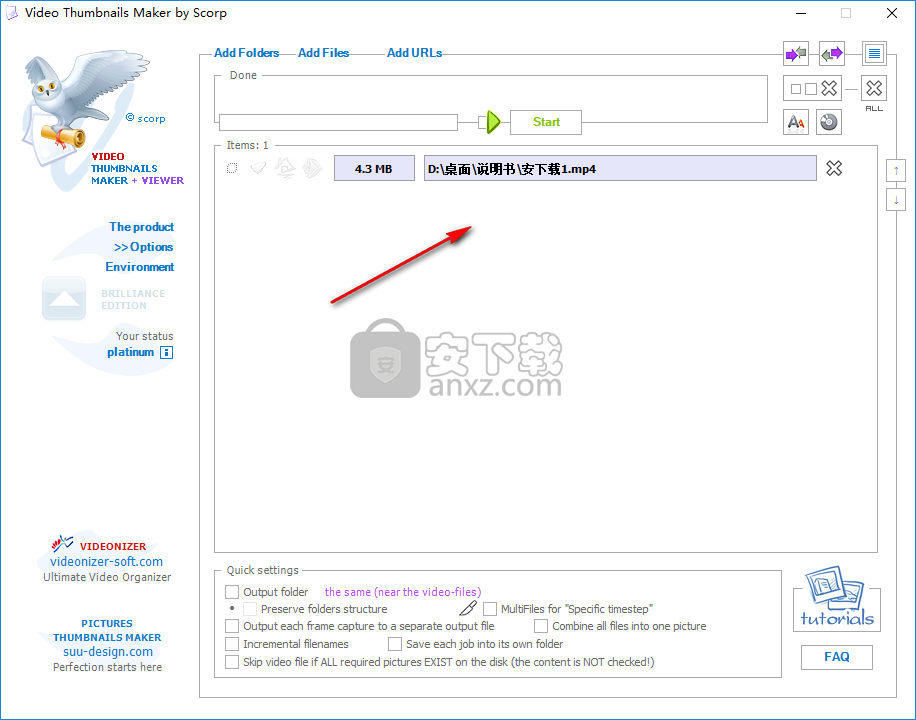Click 'the same (near the video-files)' output path link
916x720 pixels.
coord(403,592)
